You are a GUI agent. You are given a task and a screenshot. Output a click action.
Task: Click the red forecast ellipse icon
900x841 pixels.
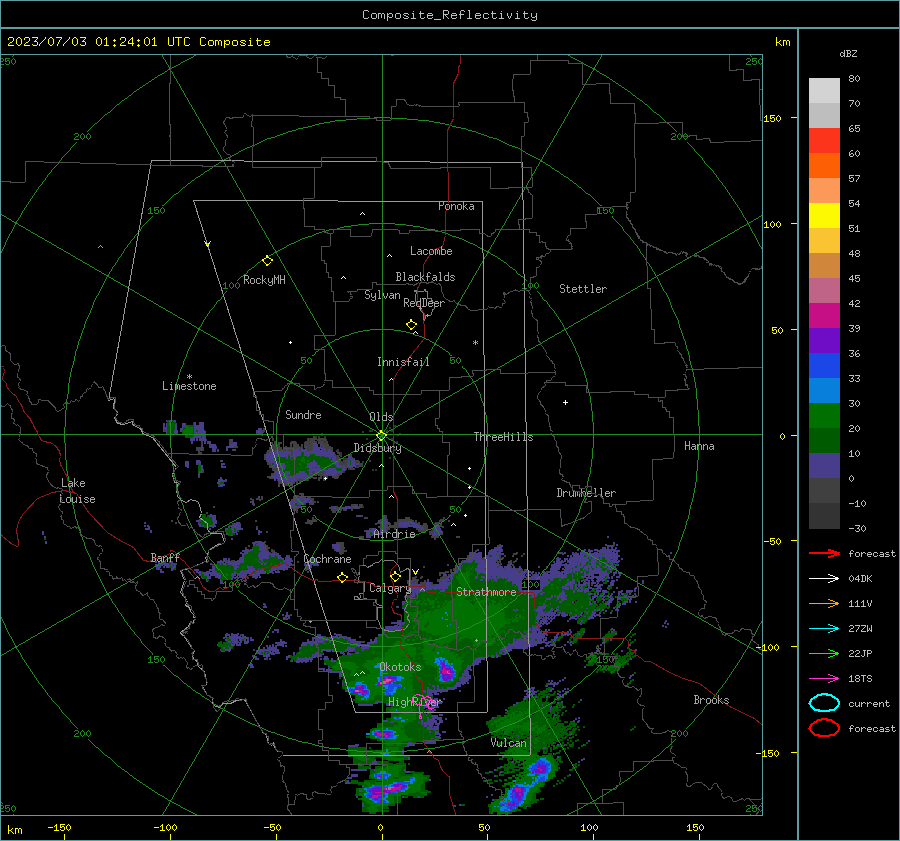coord(824,728)
